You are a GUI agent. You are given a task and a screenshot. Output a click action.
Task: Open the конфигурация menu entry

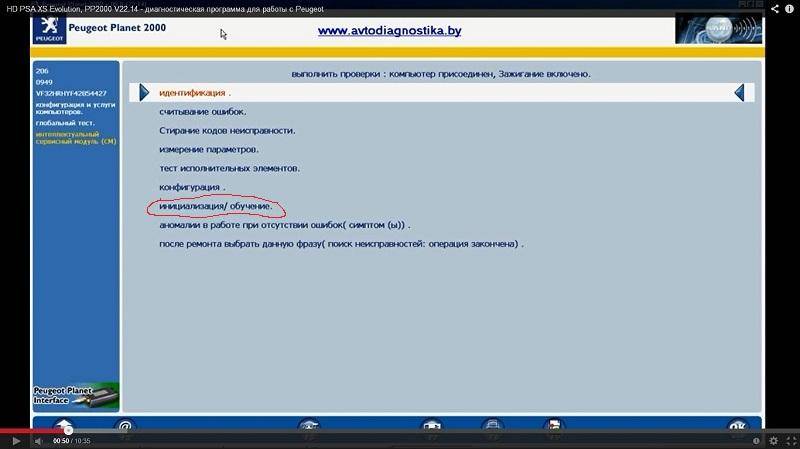click(192, 187)
